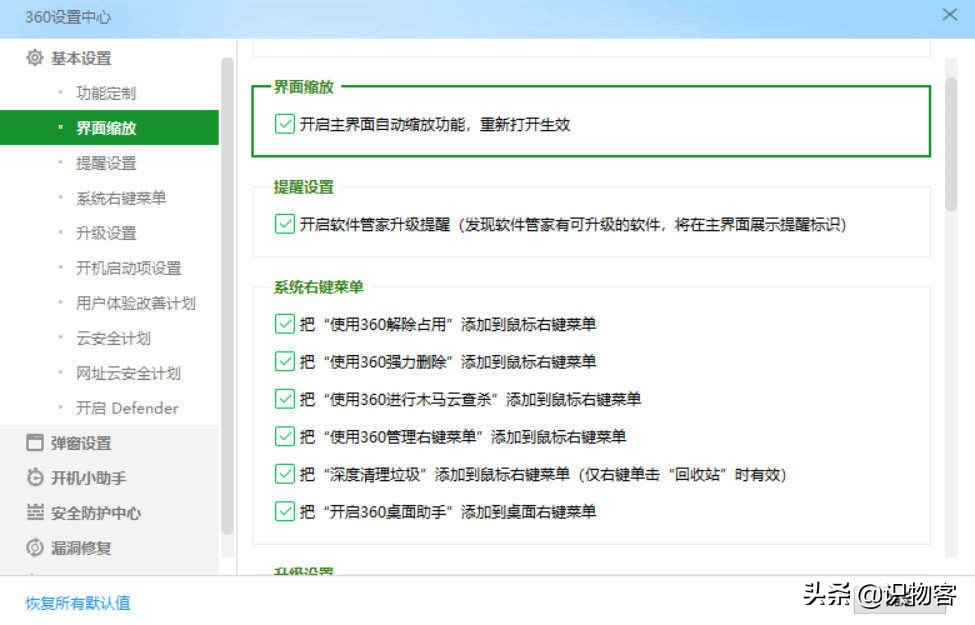Toggle the 开启软件管家升级提醒 checkbox
The height and width of the screenshot is (625, 975).
click(x=284, y=224)
